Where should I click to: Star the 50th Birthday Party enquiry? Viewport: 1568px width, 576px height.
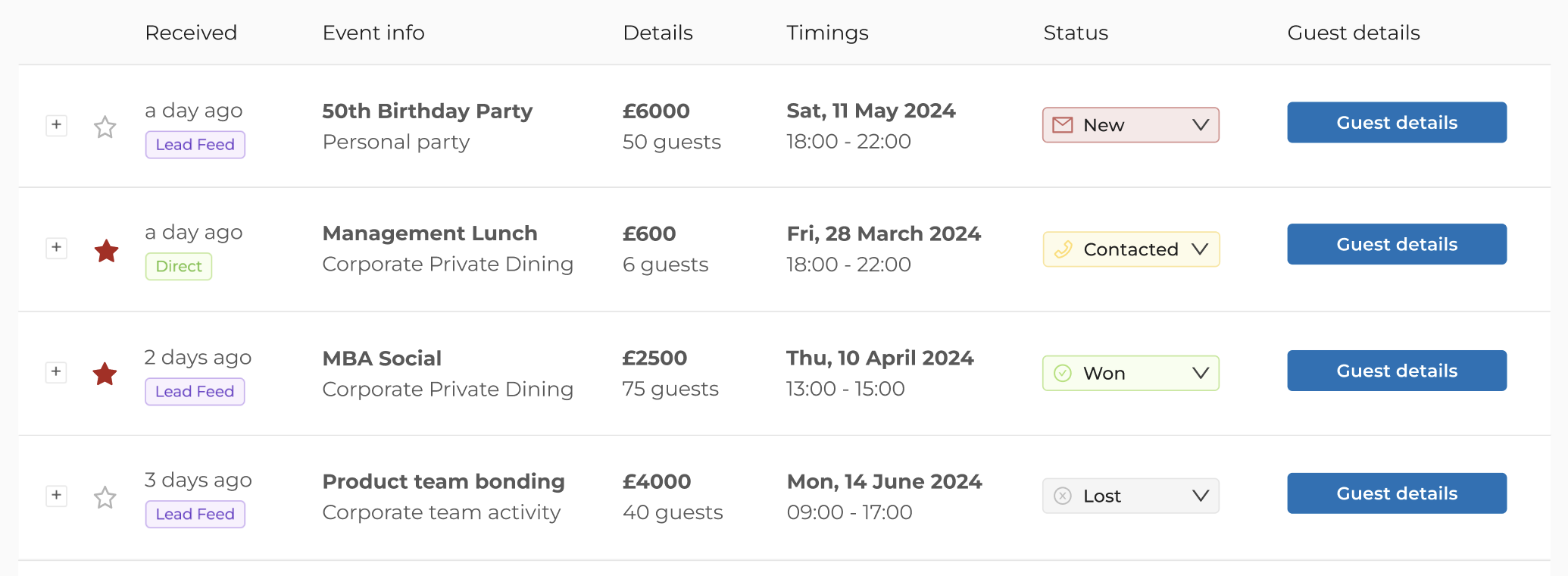point(105,127)
